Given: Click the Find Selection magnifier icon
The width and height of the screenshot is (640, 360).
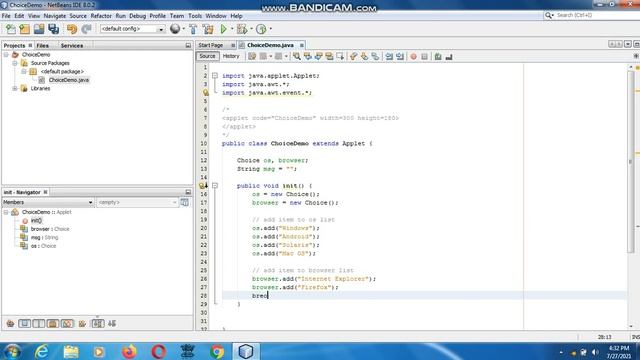Looking at the screenshot, I should coord(297,57).
